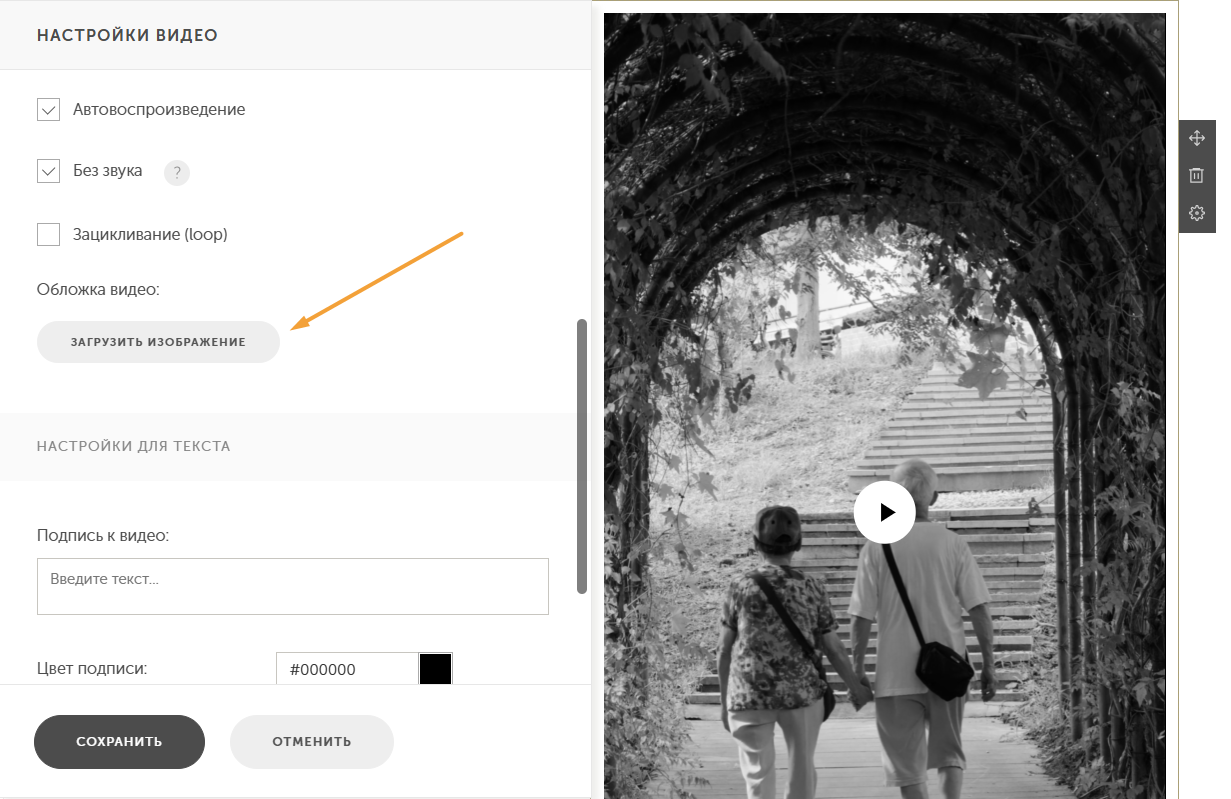The height and width of the screenshot is (799, 1231).
Task: Show help tooltip beside Без звука
Action: pos(177,173)
